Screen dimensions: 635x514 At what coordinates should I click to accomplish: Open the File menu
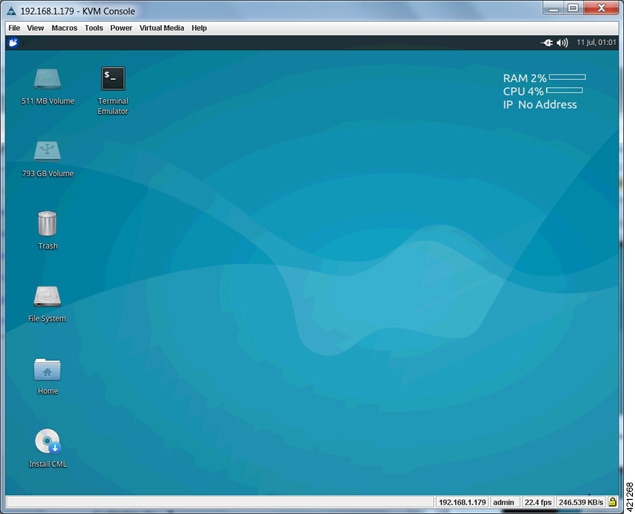(14, 28)
